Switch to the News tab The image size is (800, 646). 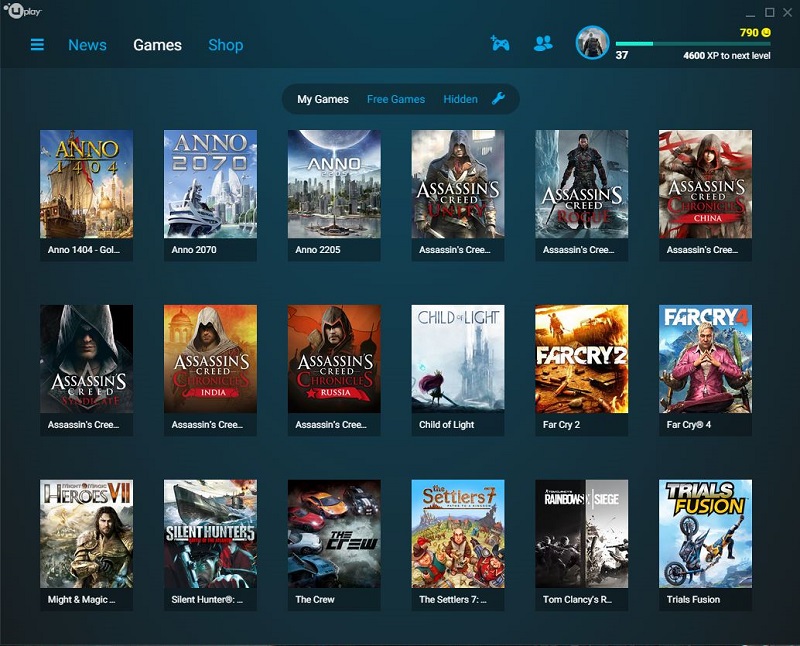click(x=87, y=45)
